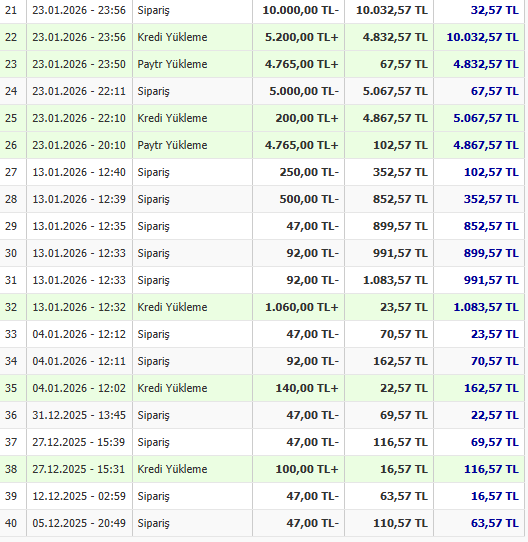Viewport: 528px width, 542px height.
Task: Select the amount 250,00 TL-
Action: tap(309, 172)
